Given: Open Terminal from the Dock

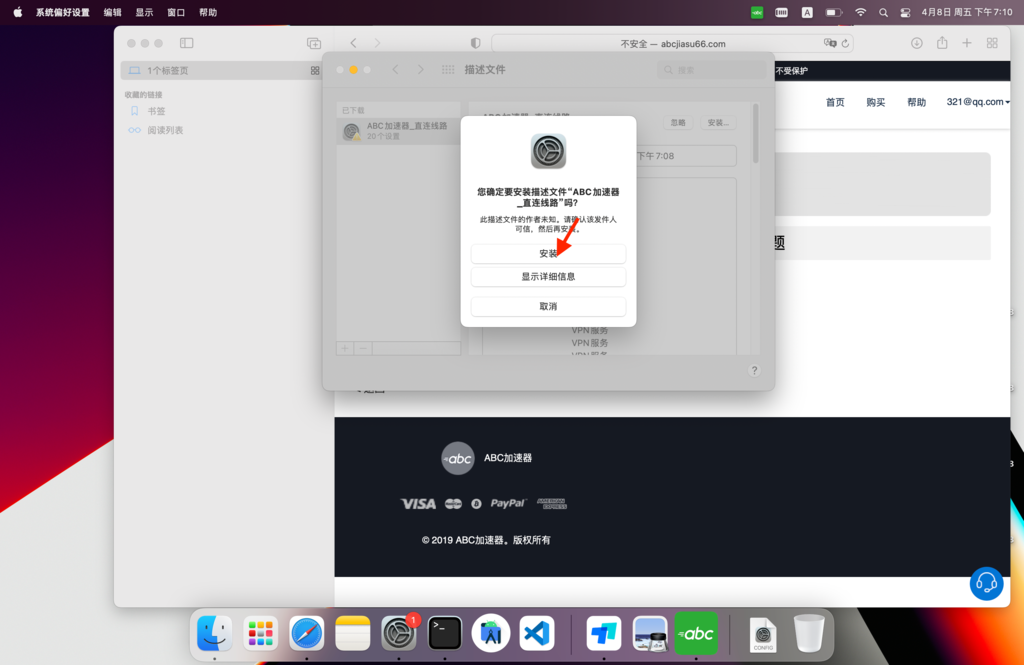Looking at the screenshot, I should tap(445, 633).
